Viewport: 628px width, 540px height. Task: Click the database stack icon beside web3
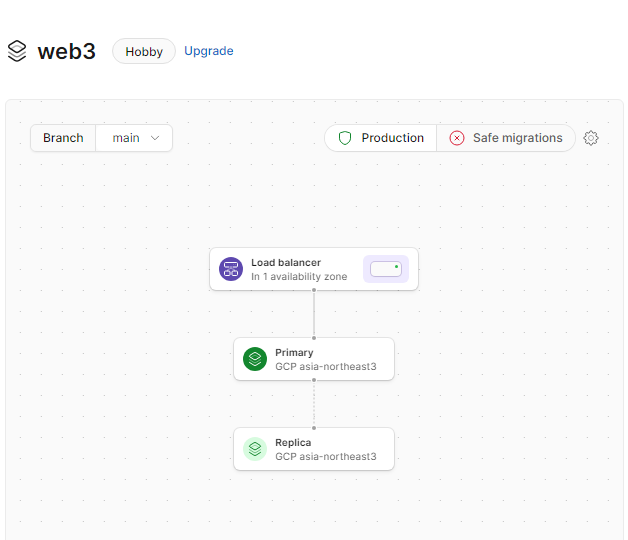pyautogui.click(x=17, y=51)
